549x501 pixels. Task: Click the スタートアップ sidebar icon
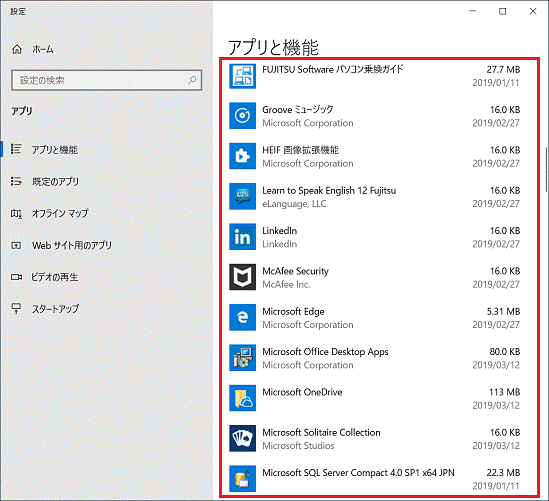(16, 308)
